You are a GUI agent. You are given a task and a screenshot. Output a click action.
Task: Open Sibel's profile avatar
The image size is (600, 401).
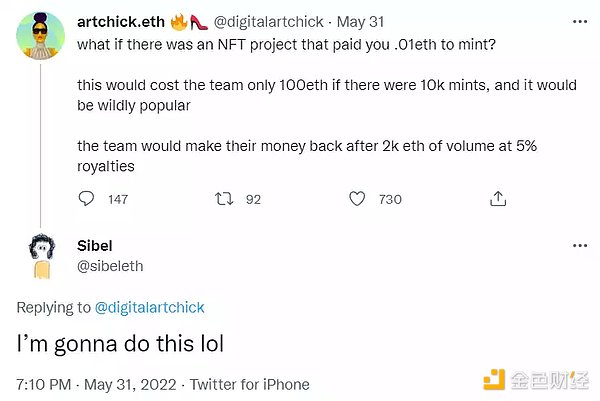[41, 256]
